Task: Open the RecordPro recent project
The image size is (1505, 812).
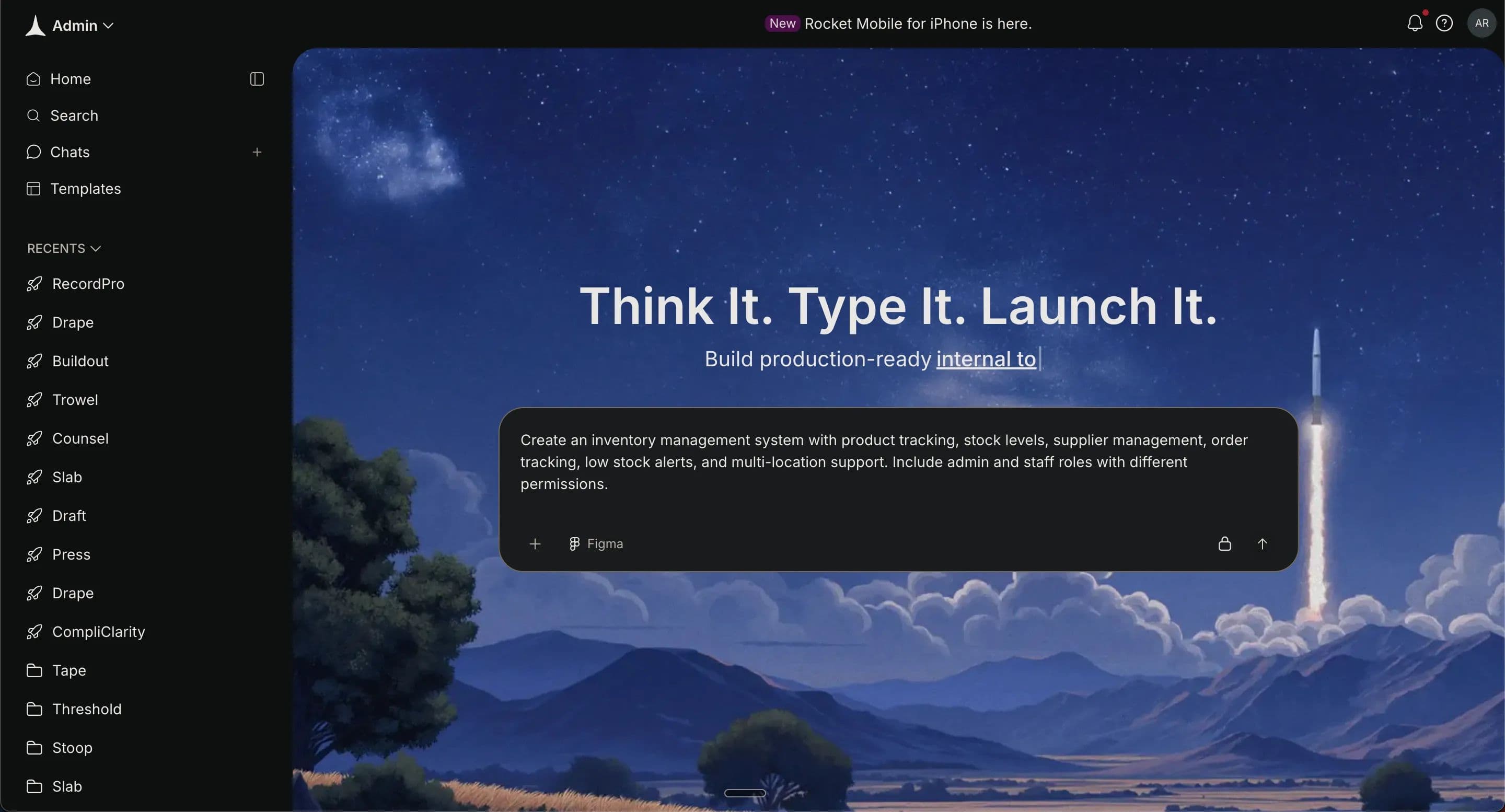Action: [88, 284]
